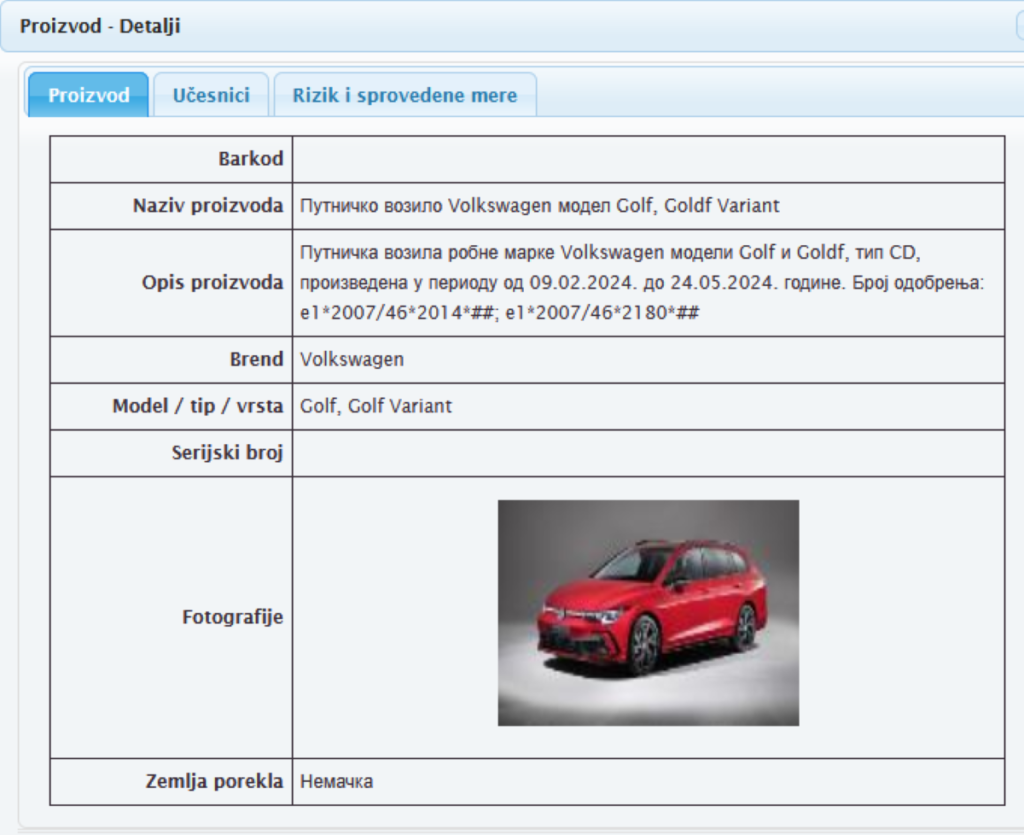Click the Немачка country of origin value

pos(336,782)
